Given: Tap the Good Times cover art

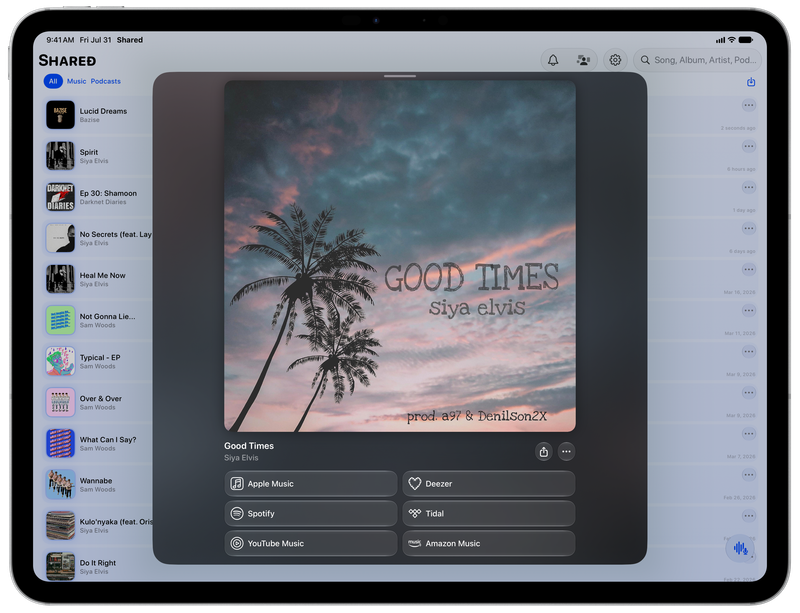Looking at the screenshot, I should pos(400,256).
